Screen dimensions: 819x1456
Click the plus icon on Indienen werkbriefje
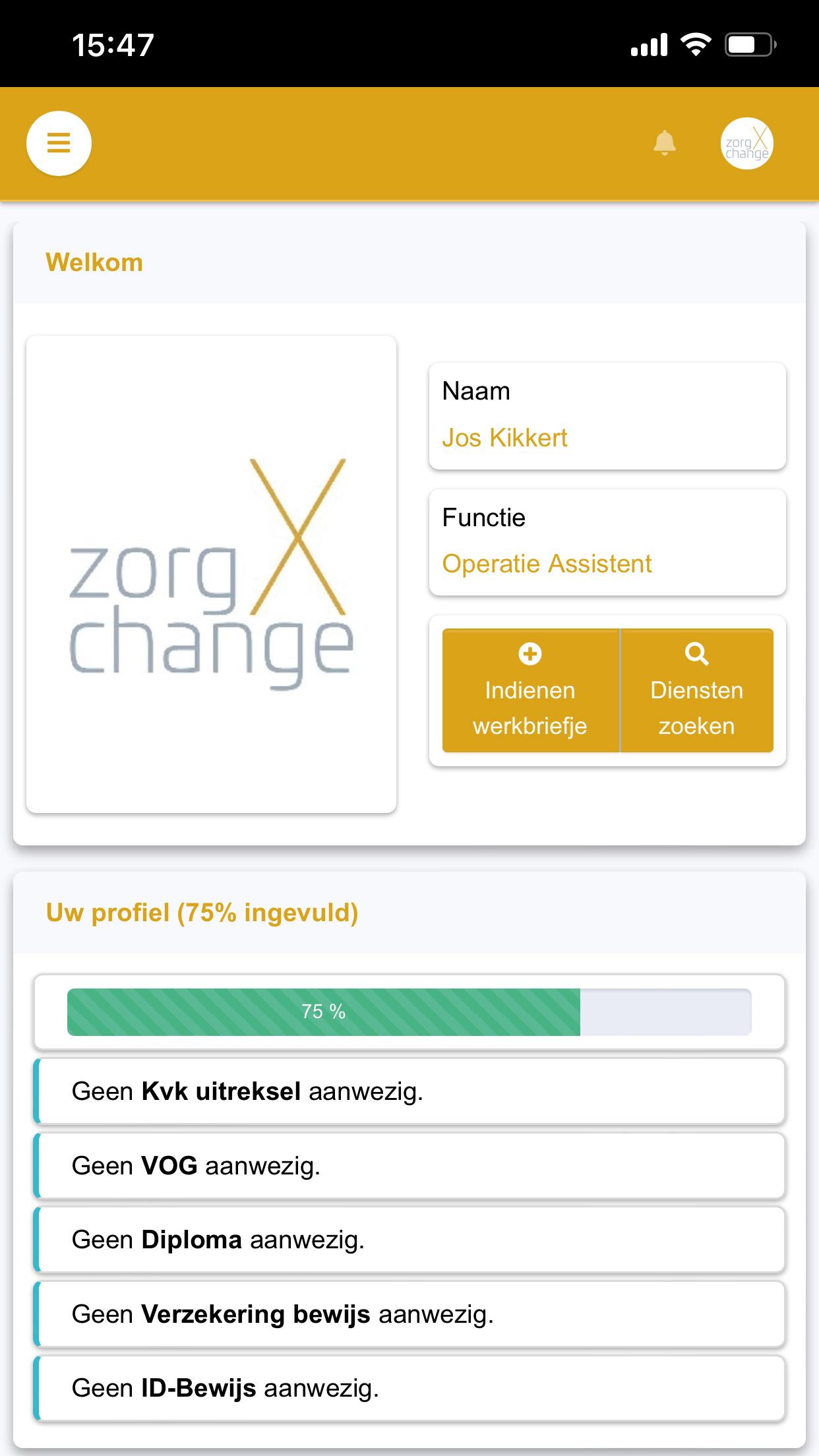[530, 653]
